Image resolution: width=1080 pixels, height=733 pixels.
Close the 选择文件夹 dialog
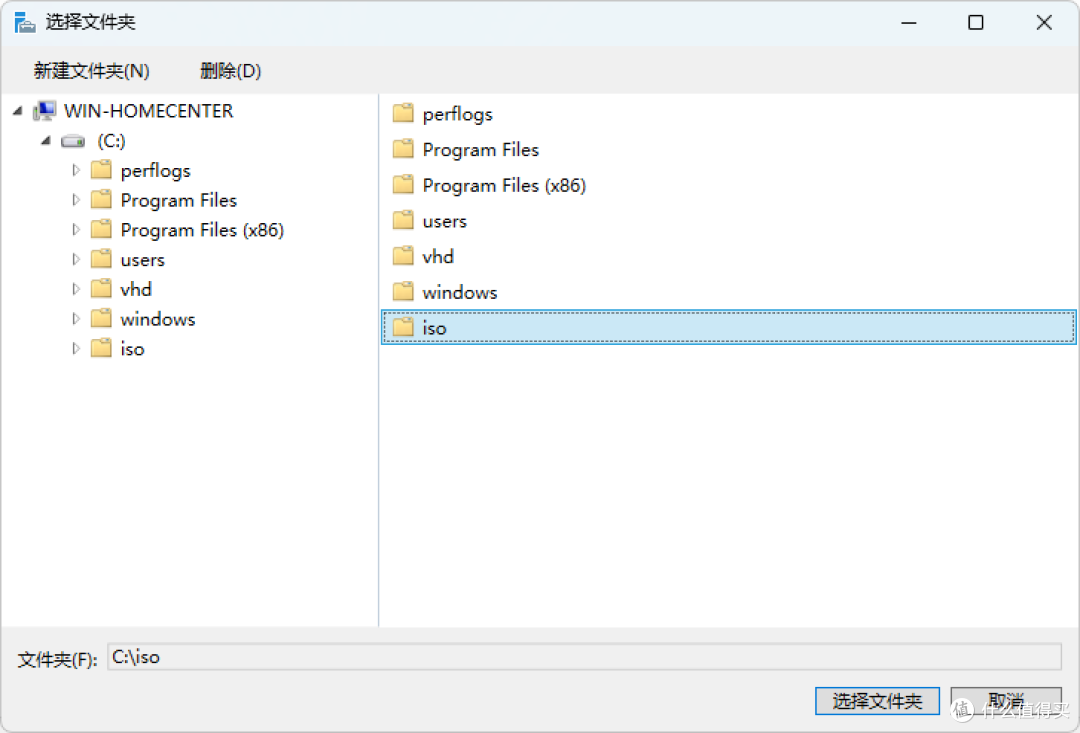(1044, 23)
